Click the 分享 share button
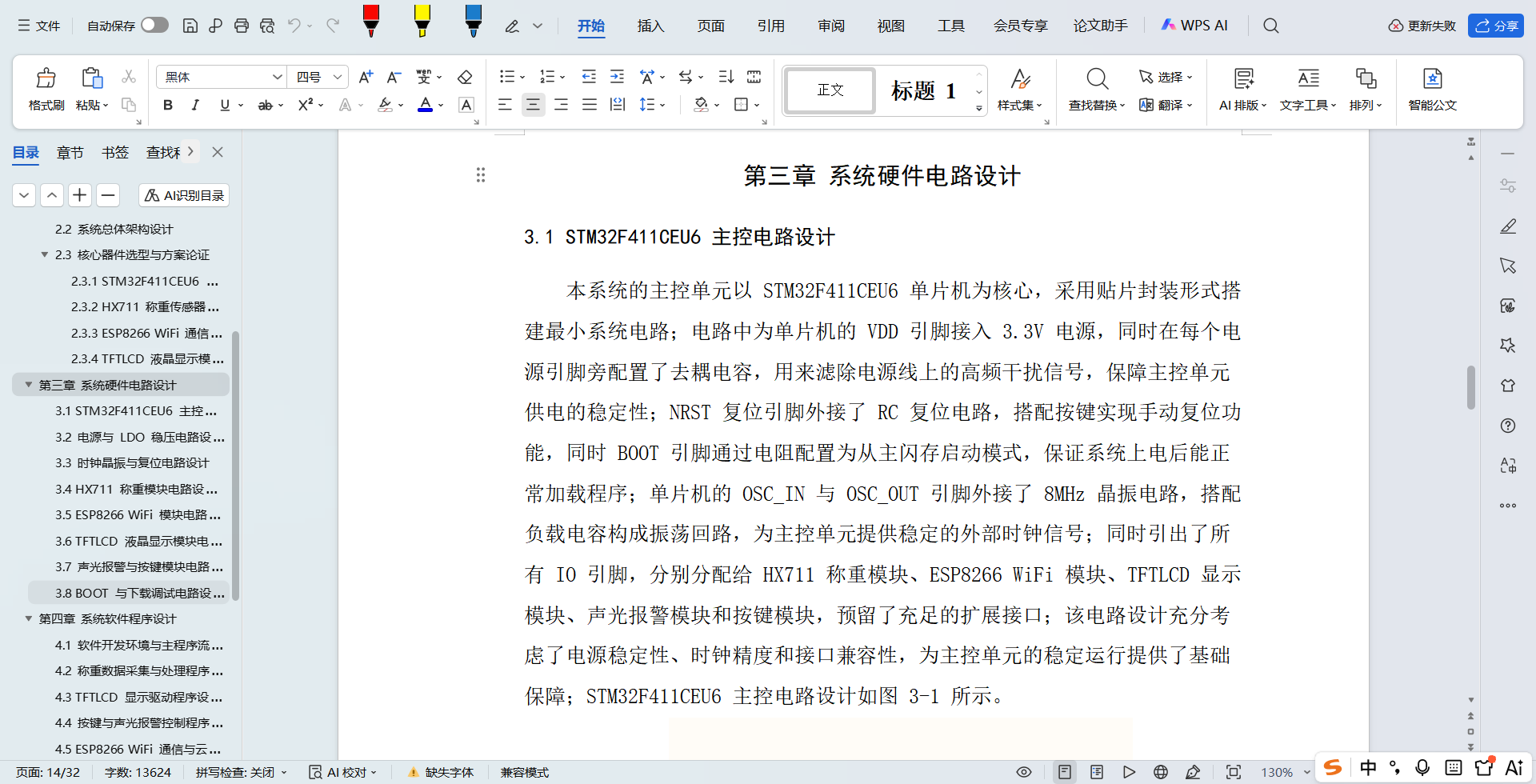The image size is (1536, 784). 1496,26
